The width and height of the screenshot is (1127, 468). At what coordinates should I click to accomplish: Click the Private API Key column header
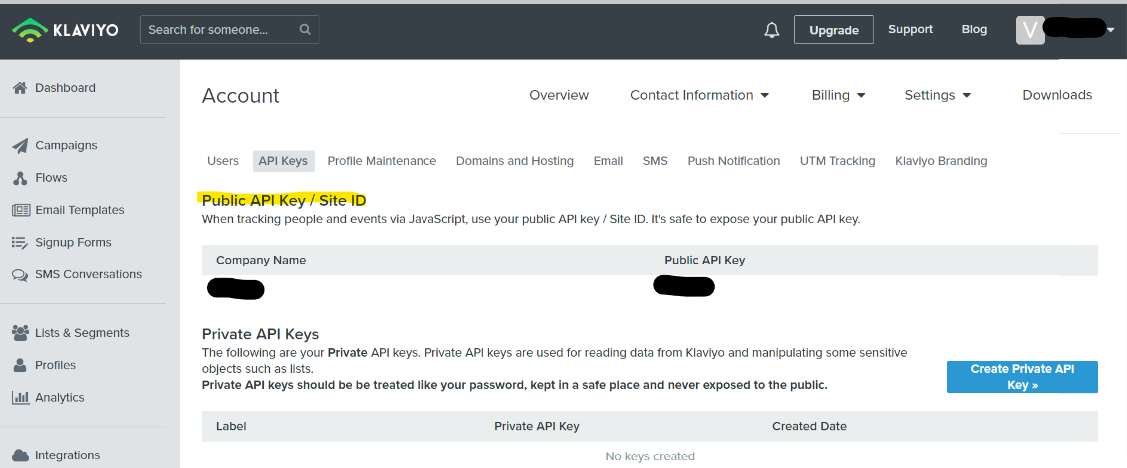point(536,426)
